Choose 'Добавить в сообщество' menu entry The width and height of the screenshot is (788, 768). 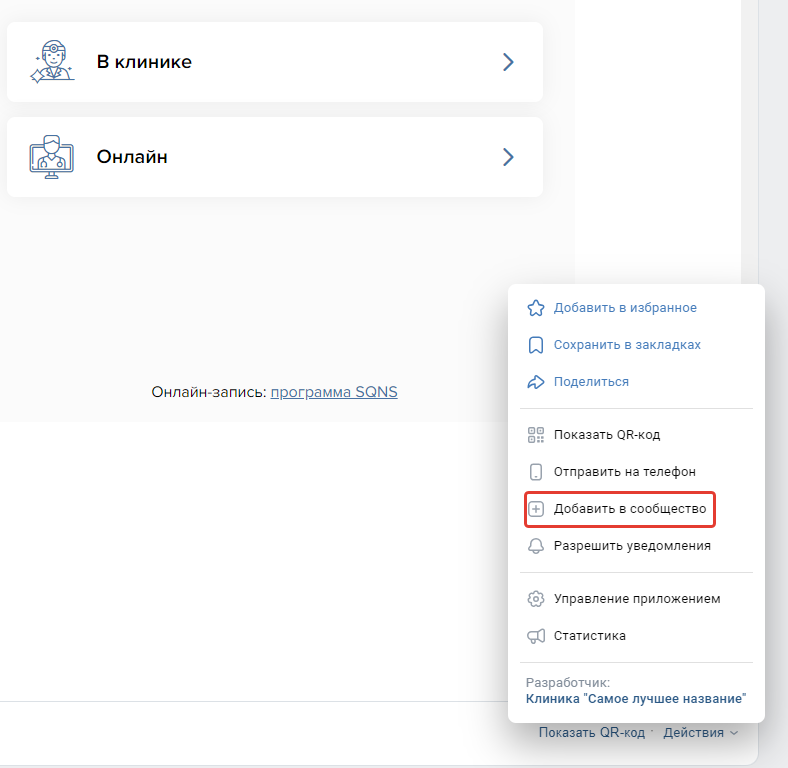630,509
